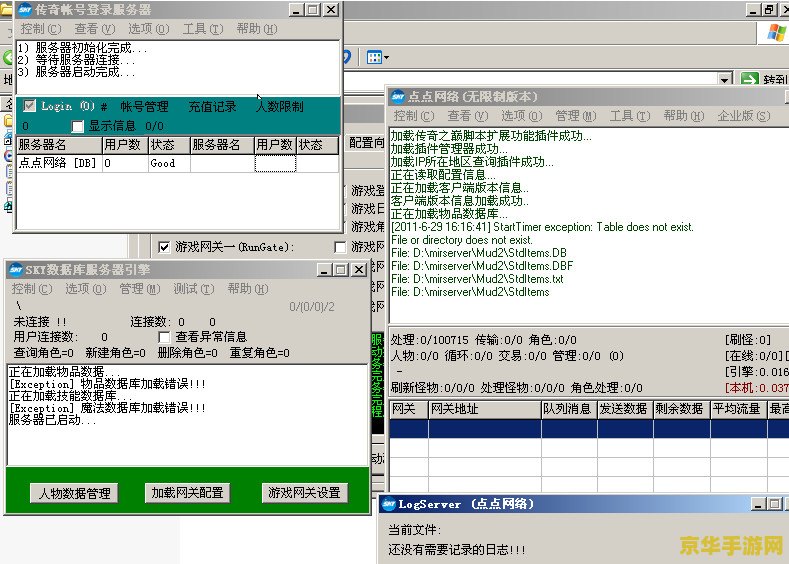Click 帐号管理 in login server window
The image size is (789, 564).
144,107
